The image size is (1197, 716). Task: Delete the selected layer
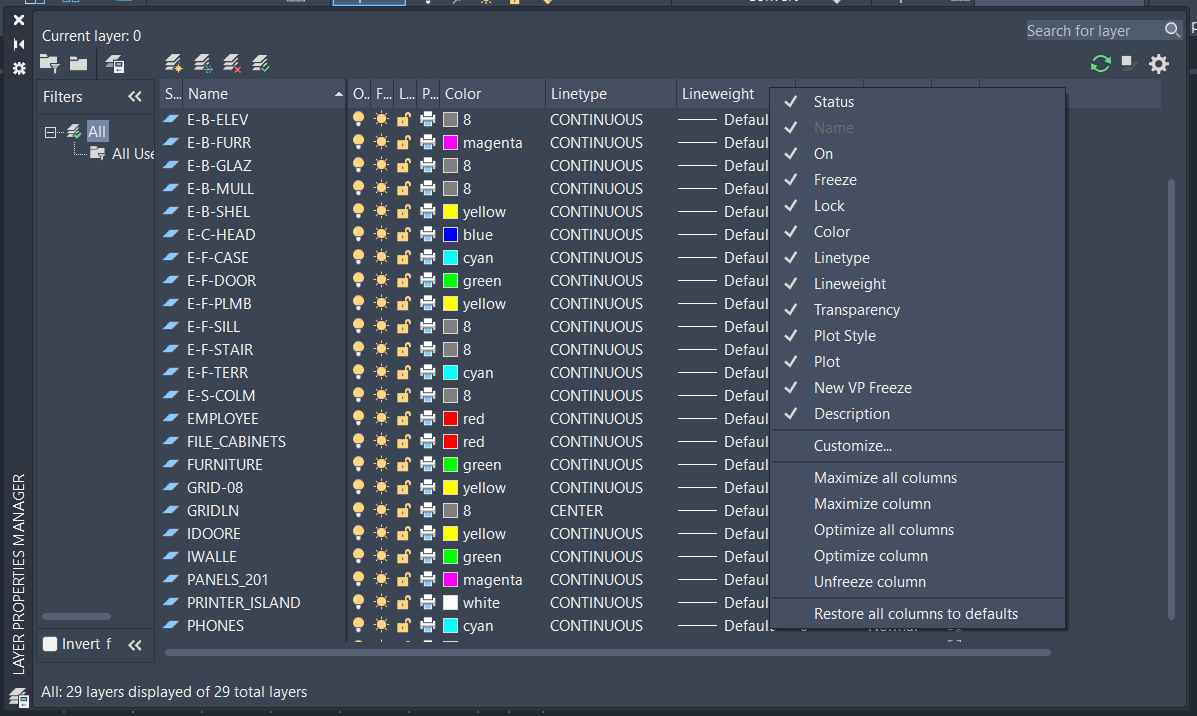(x=232, y=63)
